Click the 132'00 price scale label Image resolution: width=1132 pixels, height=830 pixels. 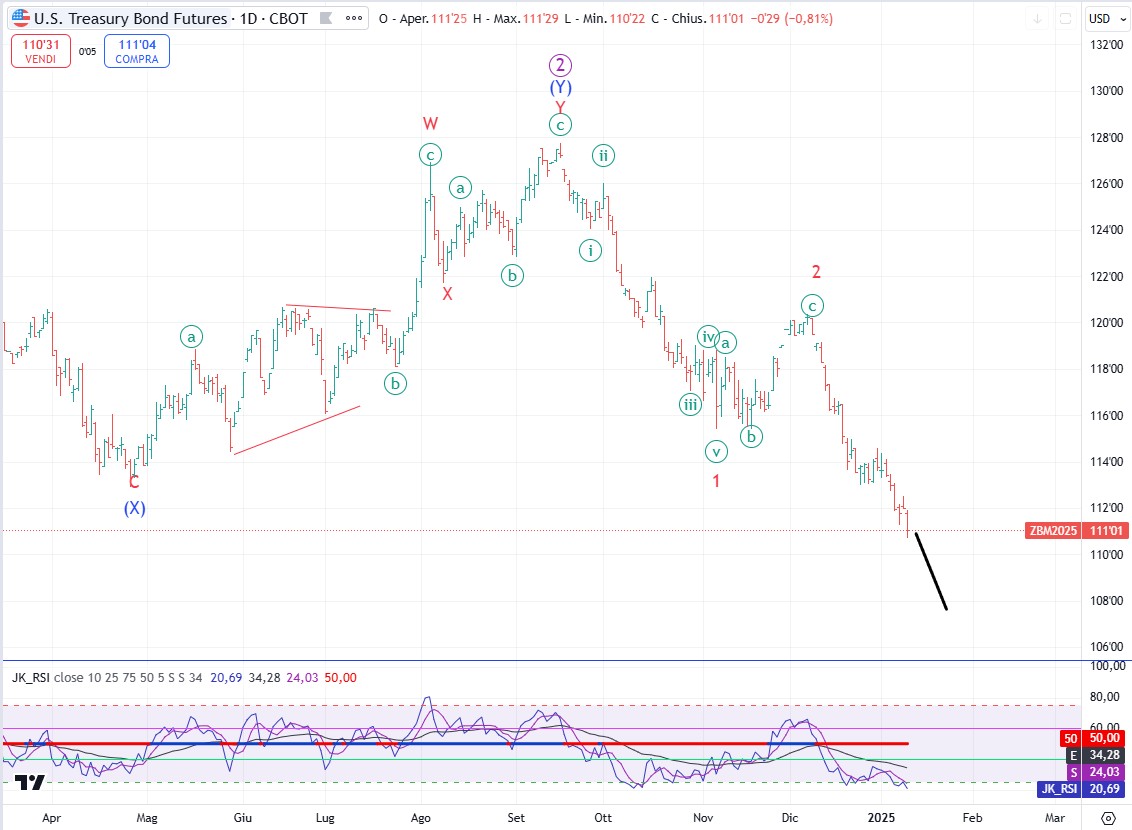click(x=1106, y=45)
